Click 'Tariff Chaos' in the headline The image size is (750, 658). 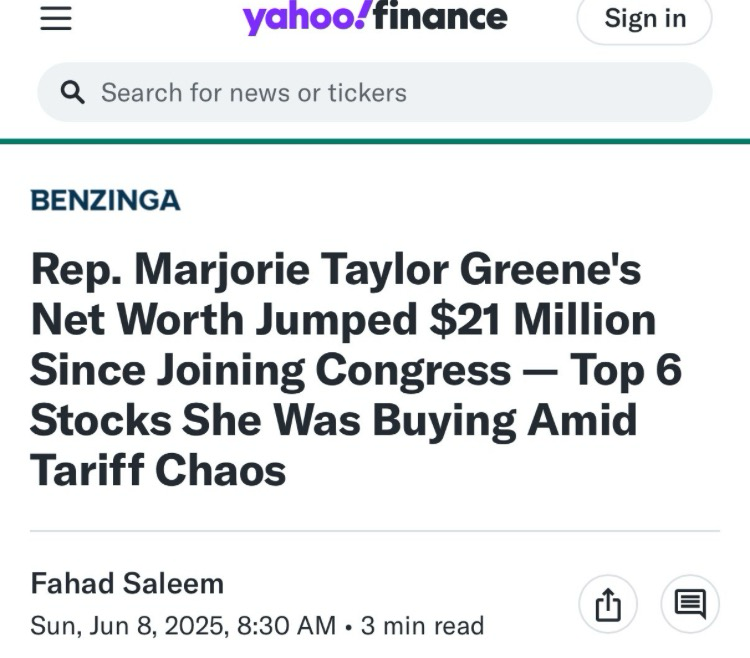[x=158, y=470]
